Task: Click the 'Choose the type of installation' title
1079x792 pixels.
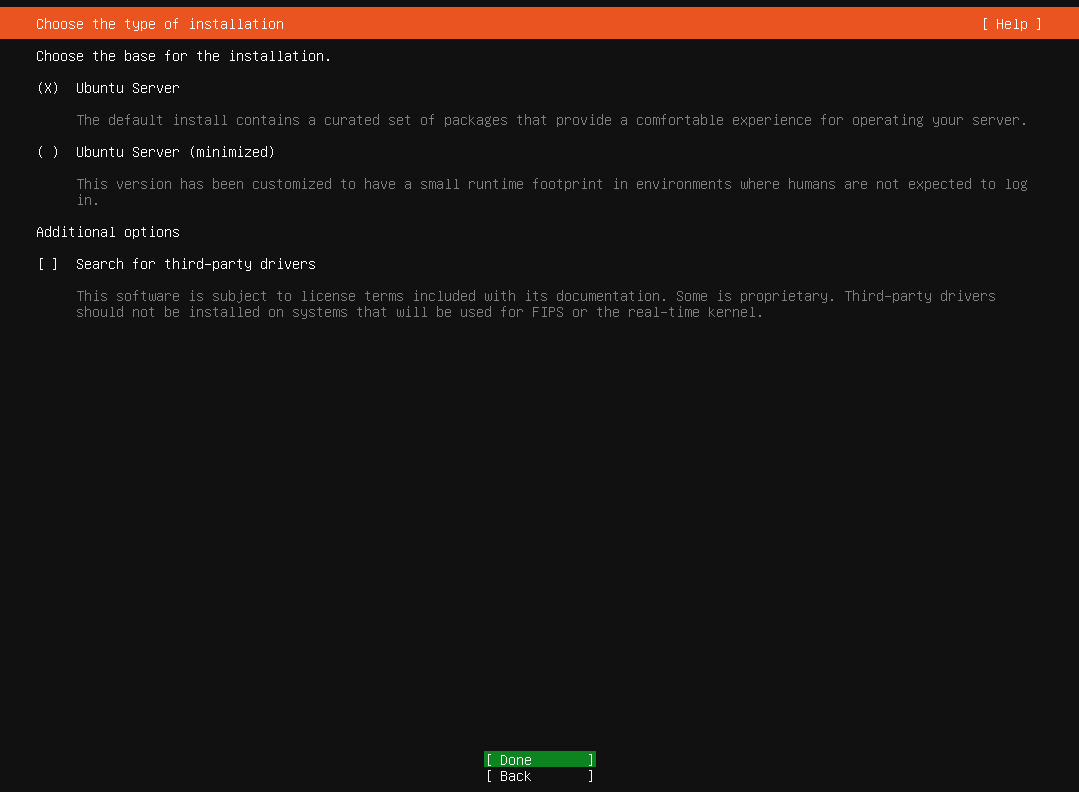Action: pos(160,24)
